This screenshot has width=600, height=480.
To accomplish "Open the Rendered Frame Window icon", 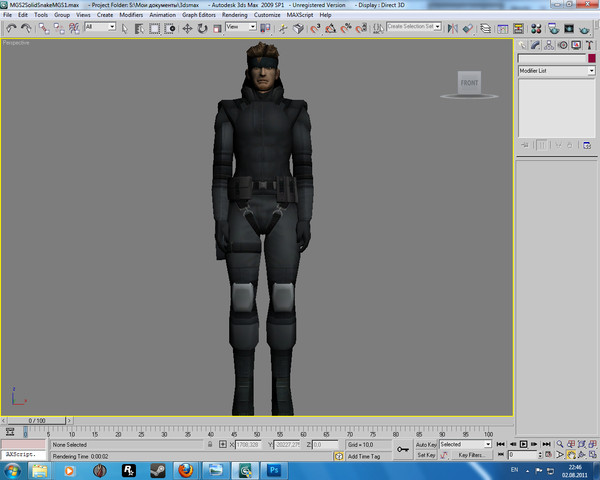I will [x=569, y=29].
